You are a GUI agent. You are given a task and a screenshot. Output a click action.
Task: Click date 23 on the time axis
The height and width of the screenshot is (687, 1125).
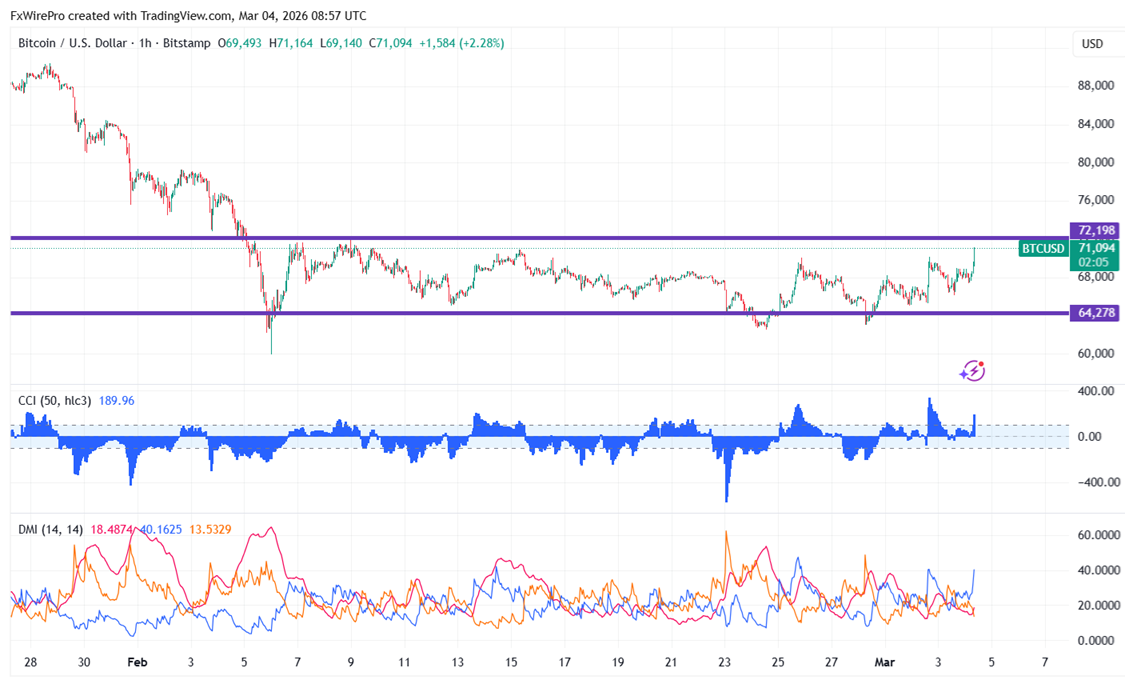pyautogui.click(x=724, y=662)
